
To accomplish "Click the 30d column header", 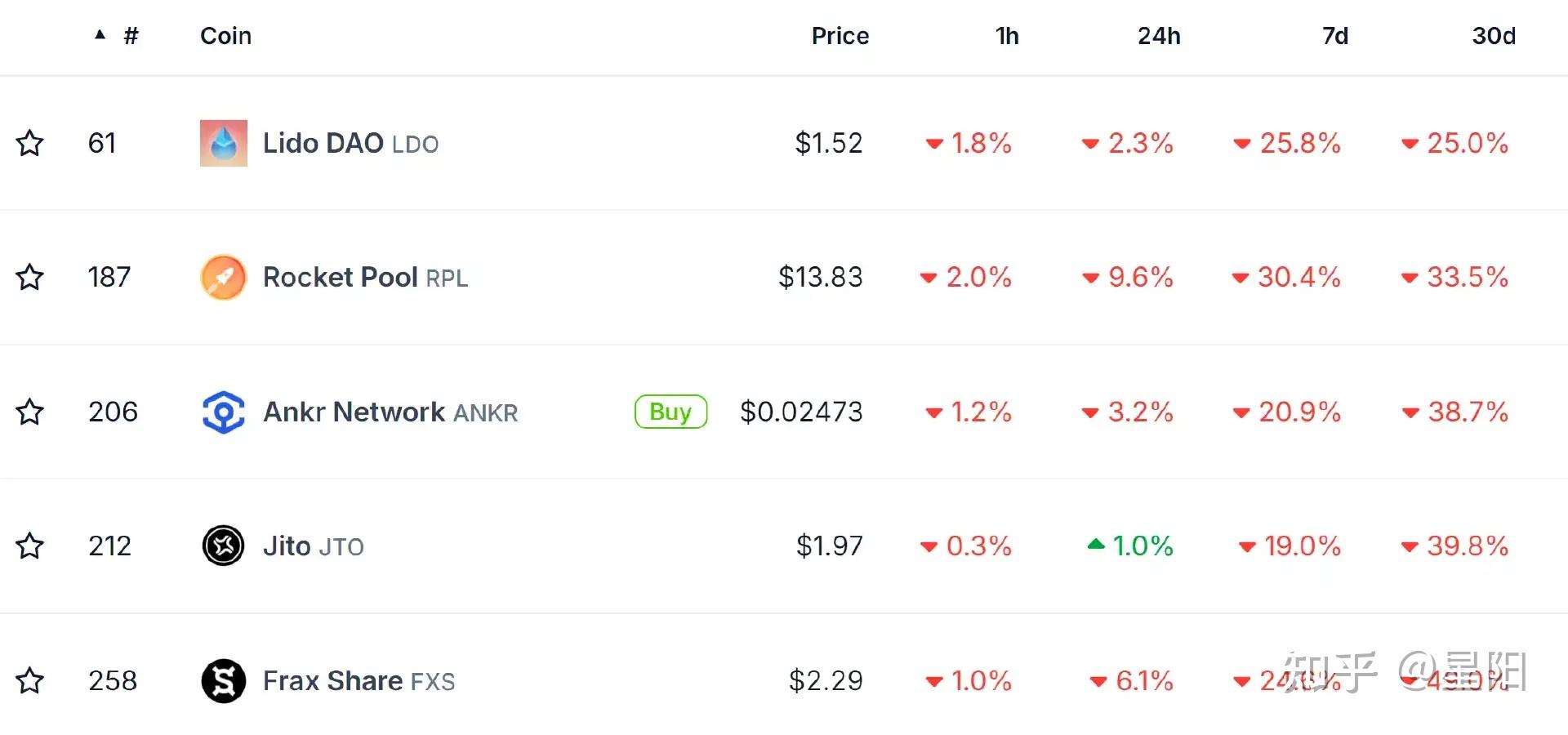I will pos(1493,35).
